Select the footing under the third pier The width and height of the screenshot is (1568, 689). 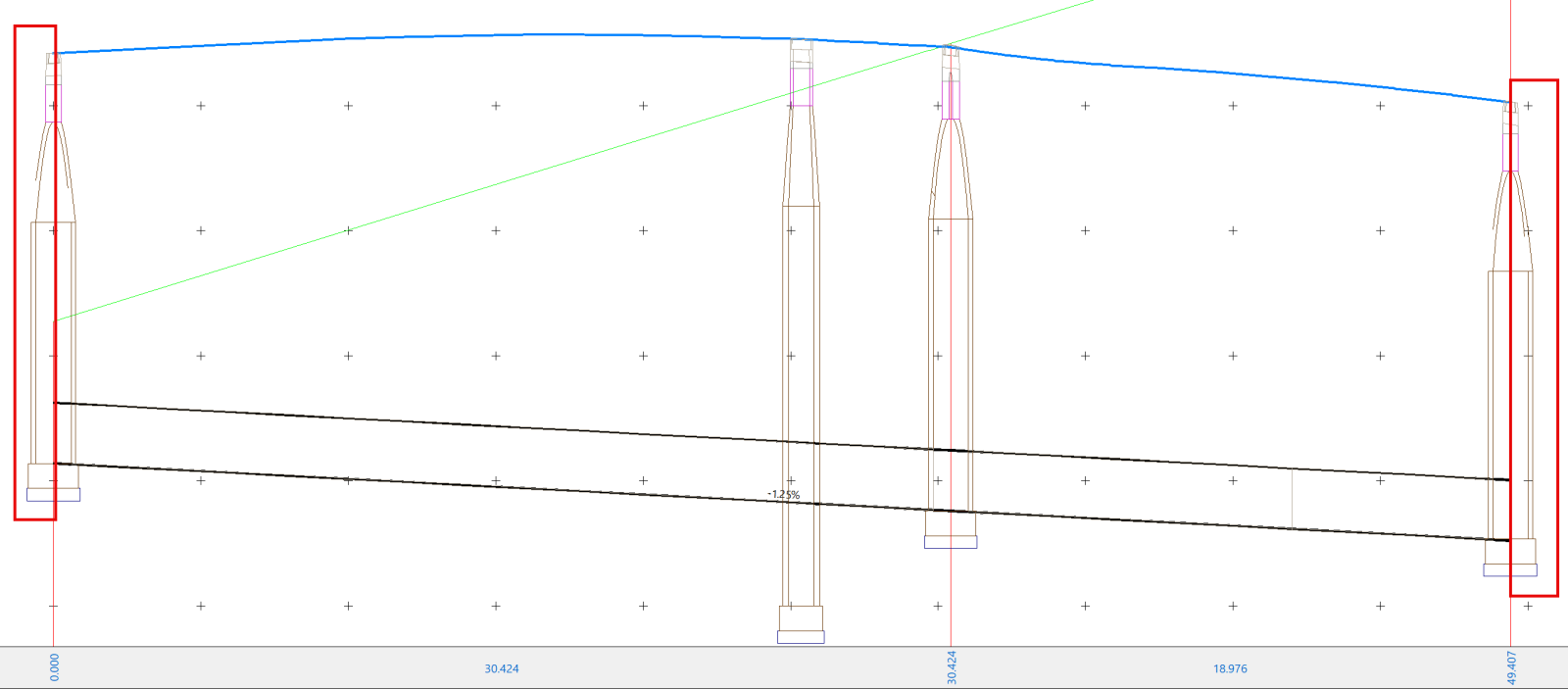[x=951, y=542]
